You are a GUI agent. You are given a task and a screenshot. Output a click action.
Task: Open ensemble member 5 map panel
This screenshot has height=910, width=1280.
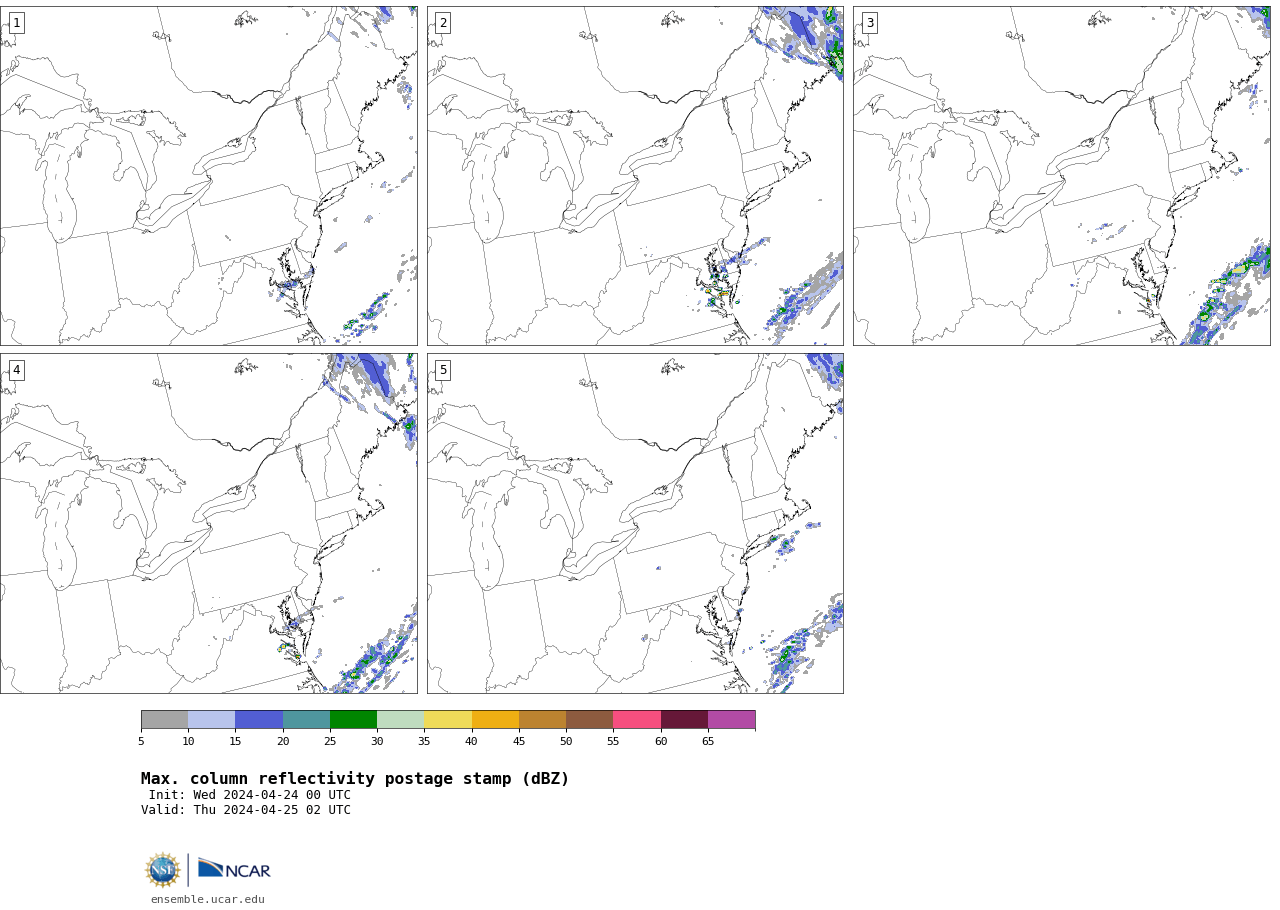pyautogui.click(x=635, y=523)
